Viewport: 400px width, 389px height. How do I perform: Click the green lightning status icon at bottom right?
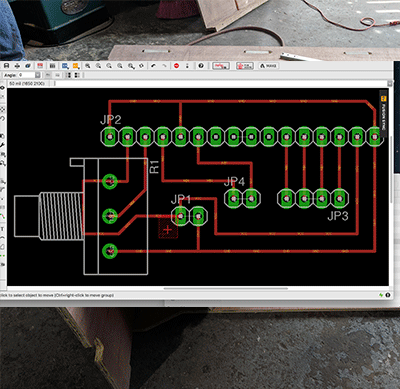pyautogui.click(x=381, y=295)
